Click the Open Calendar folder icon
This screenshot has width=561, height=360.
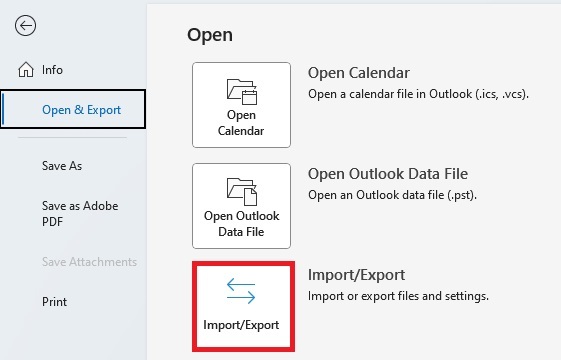tap(242, 92)
